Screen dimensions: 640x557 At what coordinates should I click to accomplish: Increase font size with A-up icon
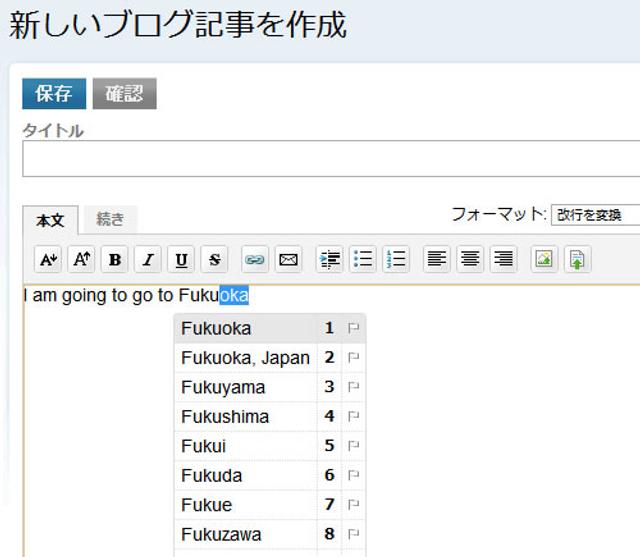[x=82, y=259]
